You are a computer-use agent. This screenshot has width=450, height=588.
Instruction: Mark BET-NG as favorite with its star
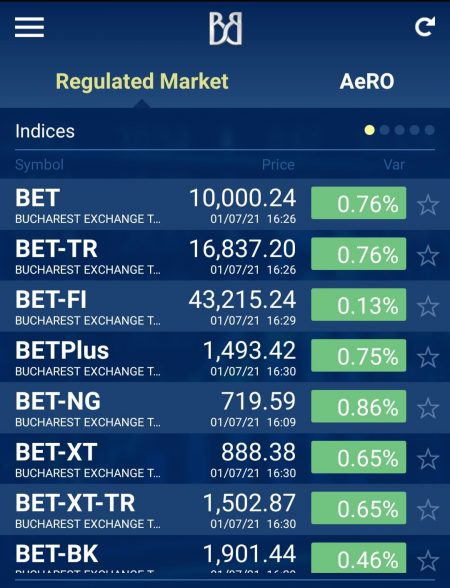coord(428,408)
